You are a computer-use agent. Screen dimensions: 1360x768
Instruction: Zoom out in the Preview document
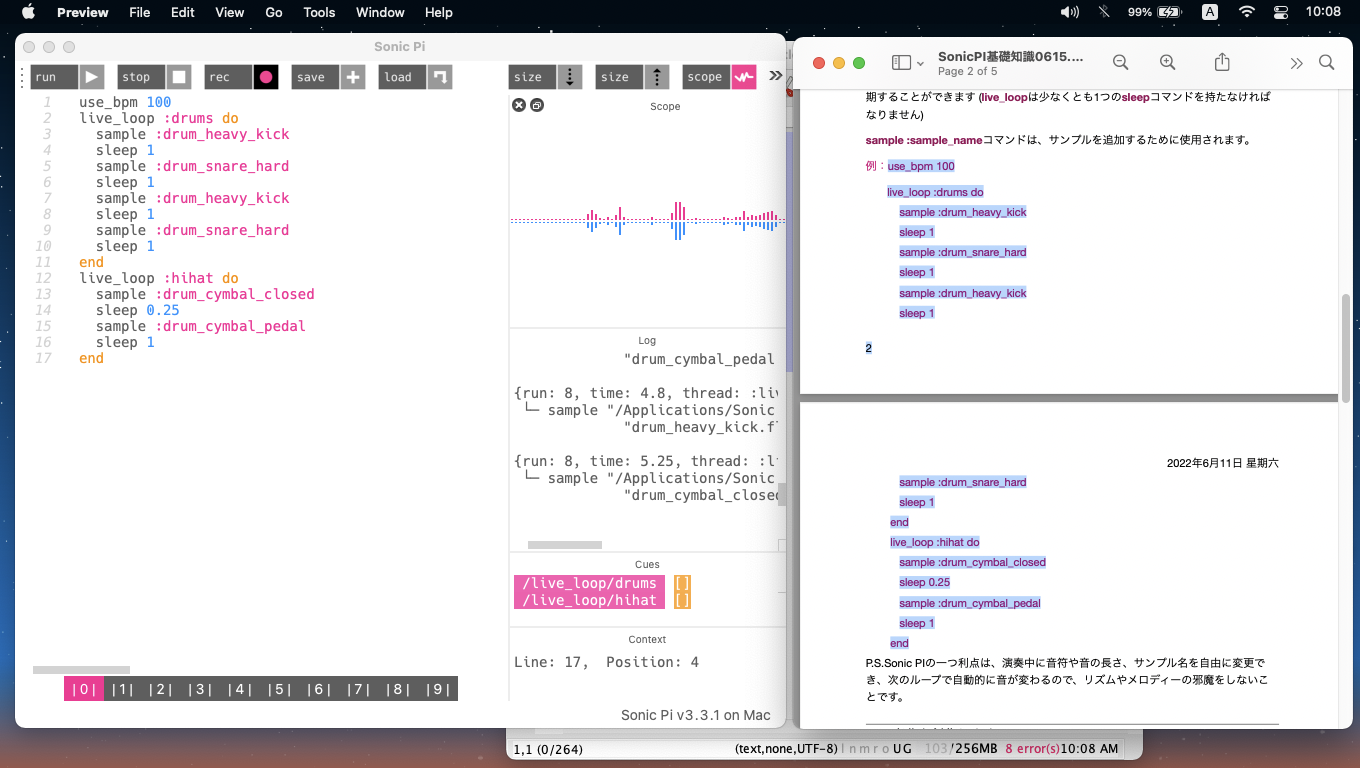pyautogui.click(x=1120, y=62)
